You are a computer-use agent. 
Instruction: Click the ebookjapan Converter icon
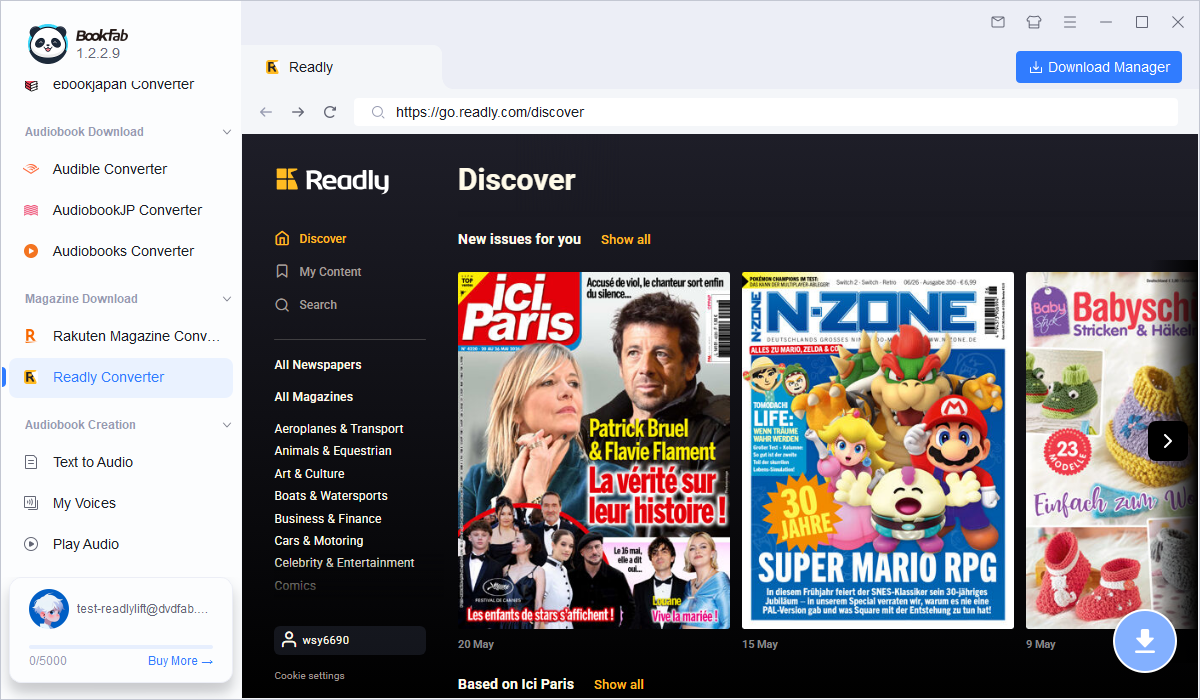[31, 85]
